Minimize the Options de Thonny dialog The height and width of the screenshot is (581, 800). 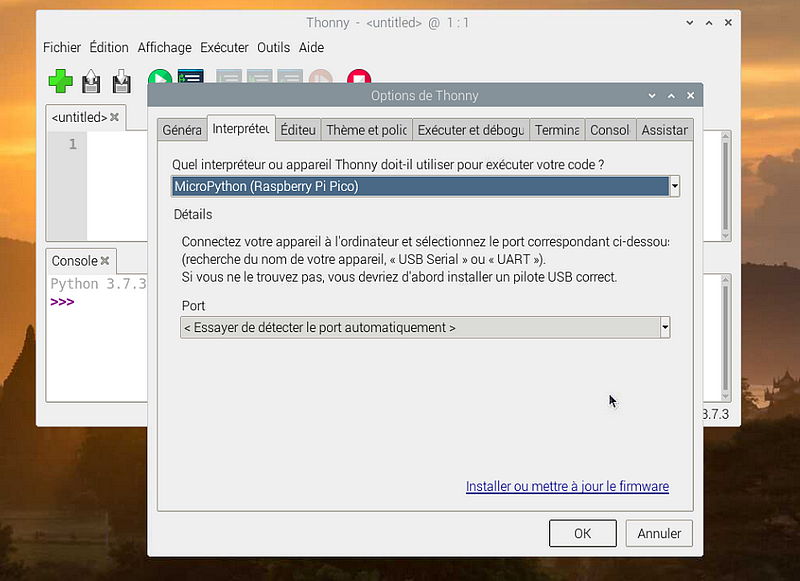(x=652, y=95)
